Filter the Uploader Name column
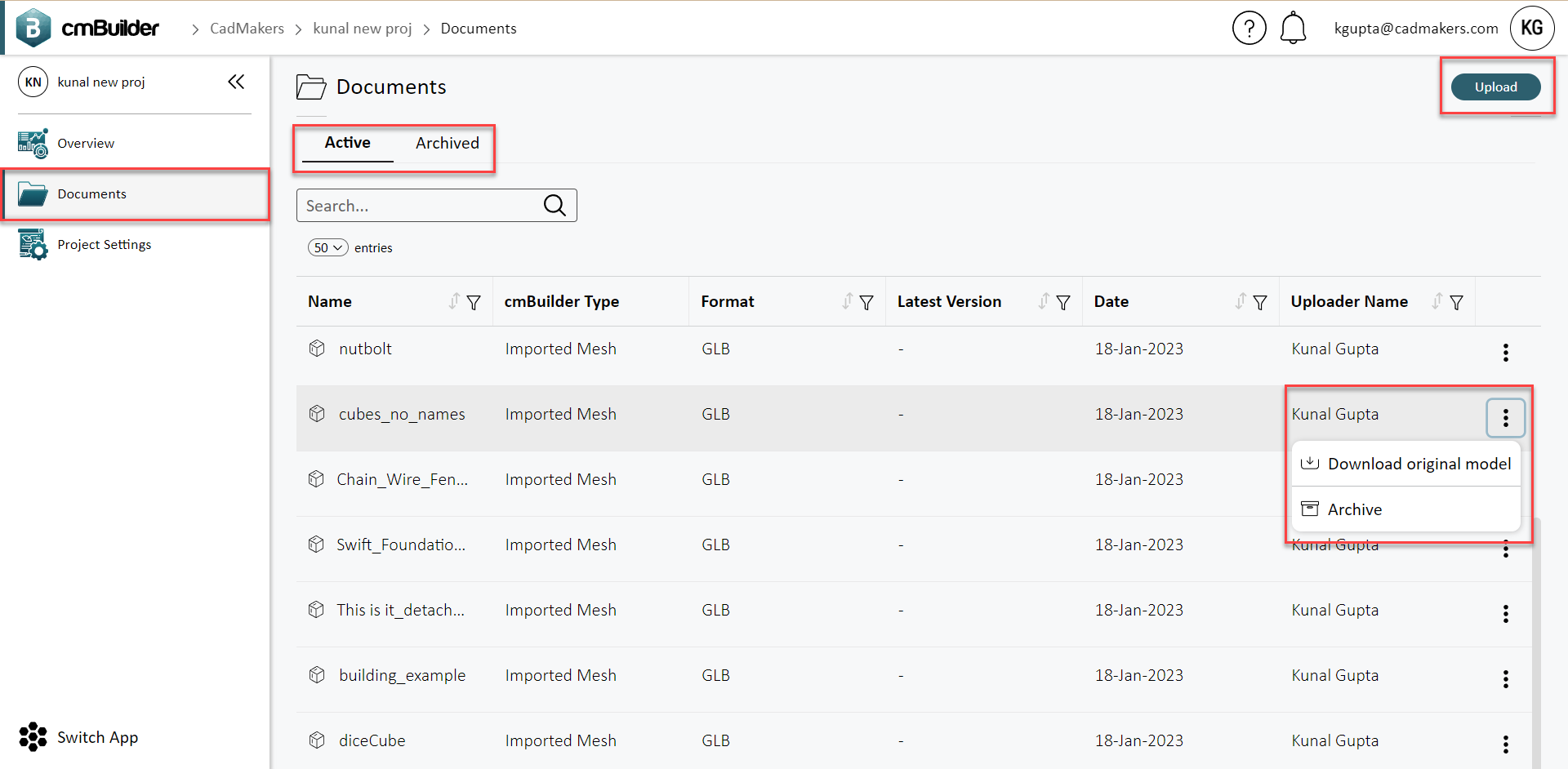The height and width of the screenshot is (769, 1568). click(1456, 302)
